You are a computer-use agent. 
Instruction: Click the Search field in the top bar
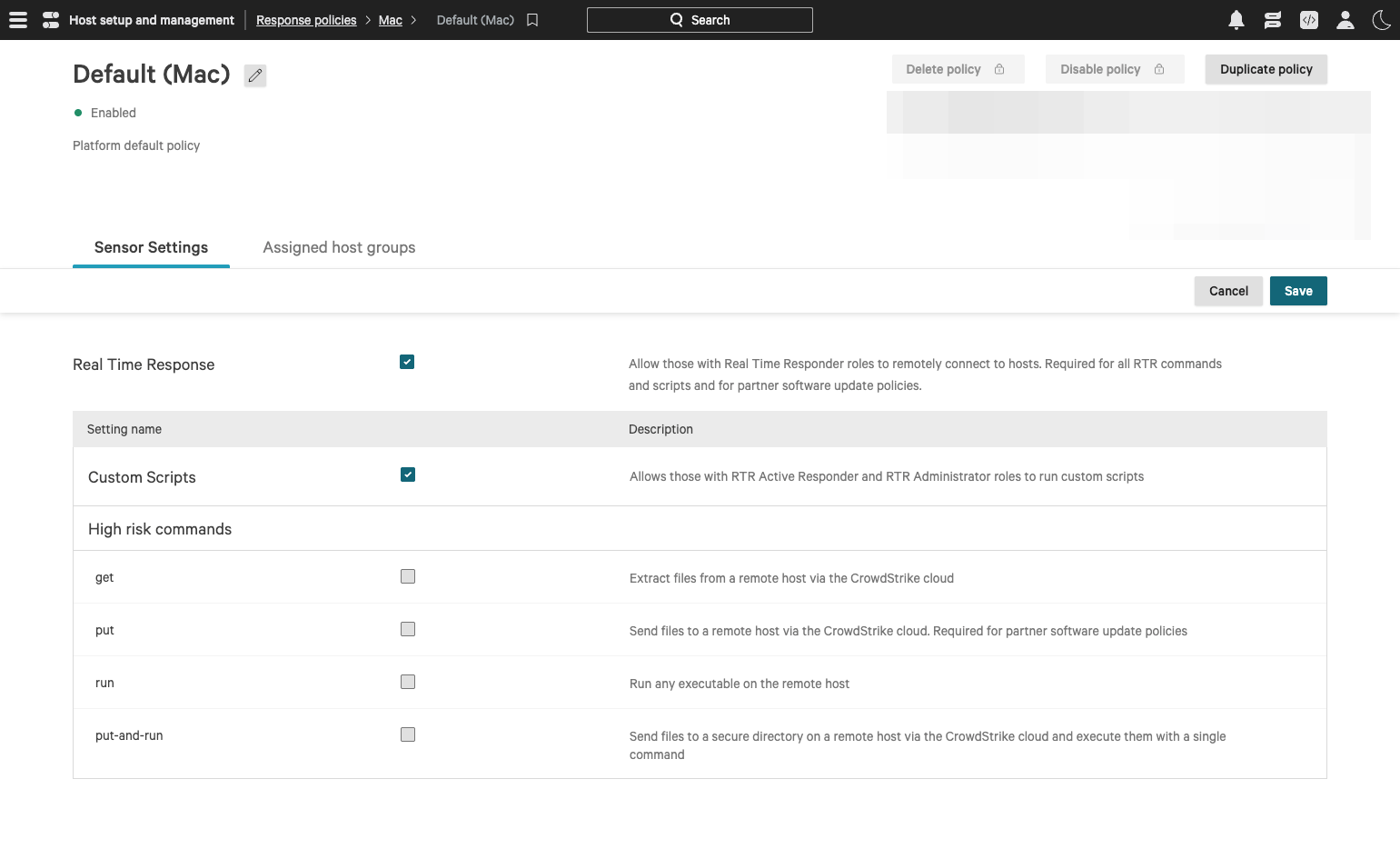click(x=700, y=20)
